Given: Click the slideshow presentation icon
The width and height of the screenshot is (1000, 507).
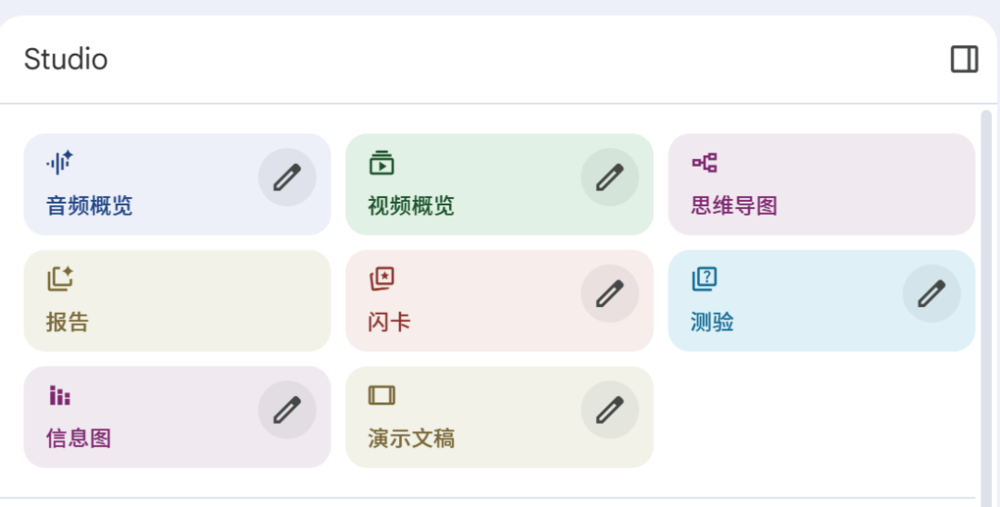Looking at the screenshot, I should pos(381,395).
